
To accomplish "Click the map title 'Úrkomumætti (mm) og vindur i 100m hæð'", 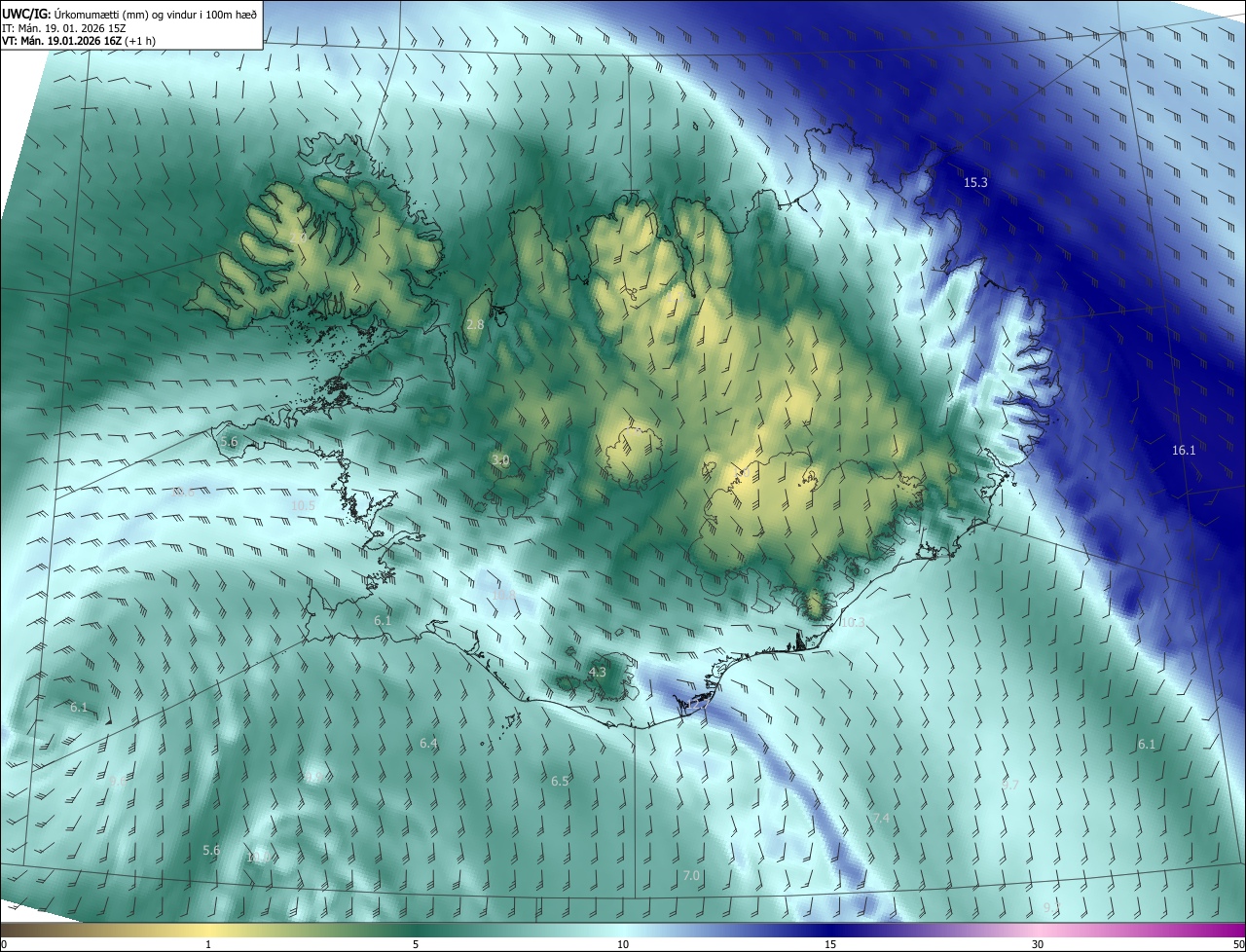I will tap(156, 14).
